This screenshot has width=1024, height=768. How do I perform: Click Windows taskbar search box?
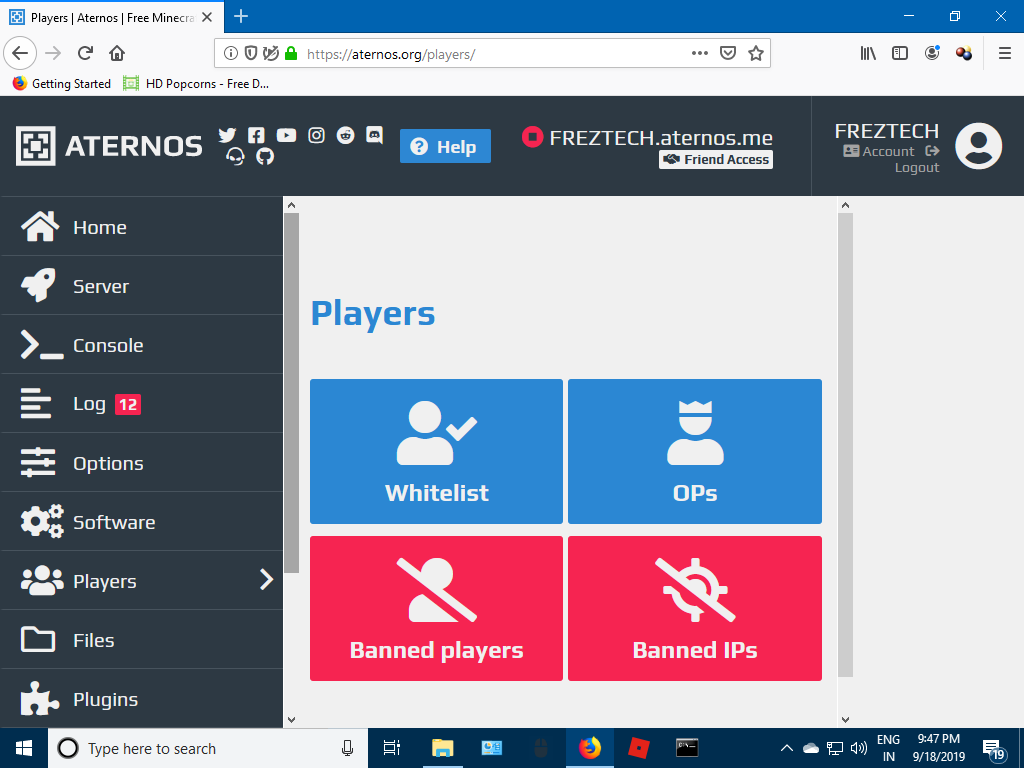pos(208,748)
